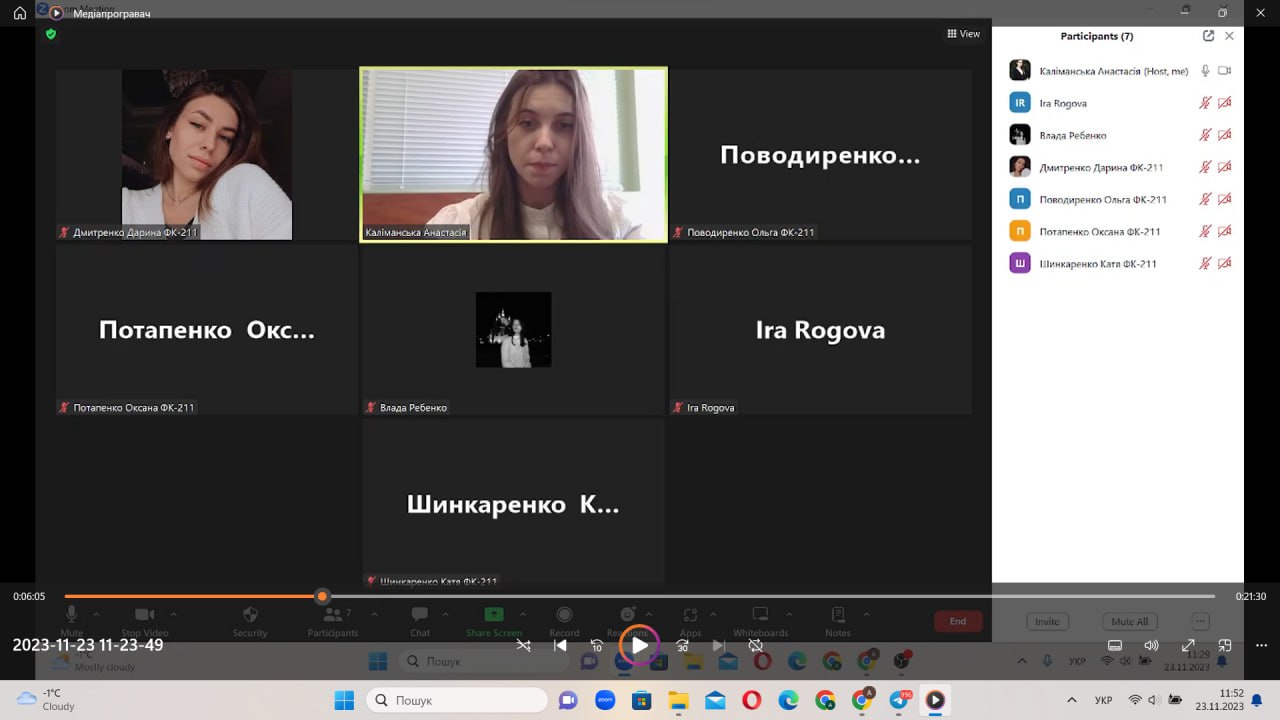
Task: Open the Zoom View layout dropdown
Action: click(x=963, y=34)
